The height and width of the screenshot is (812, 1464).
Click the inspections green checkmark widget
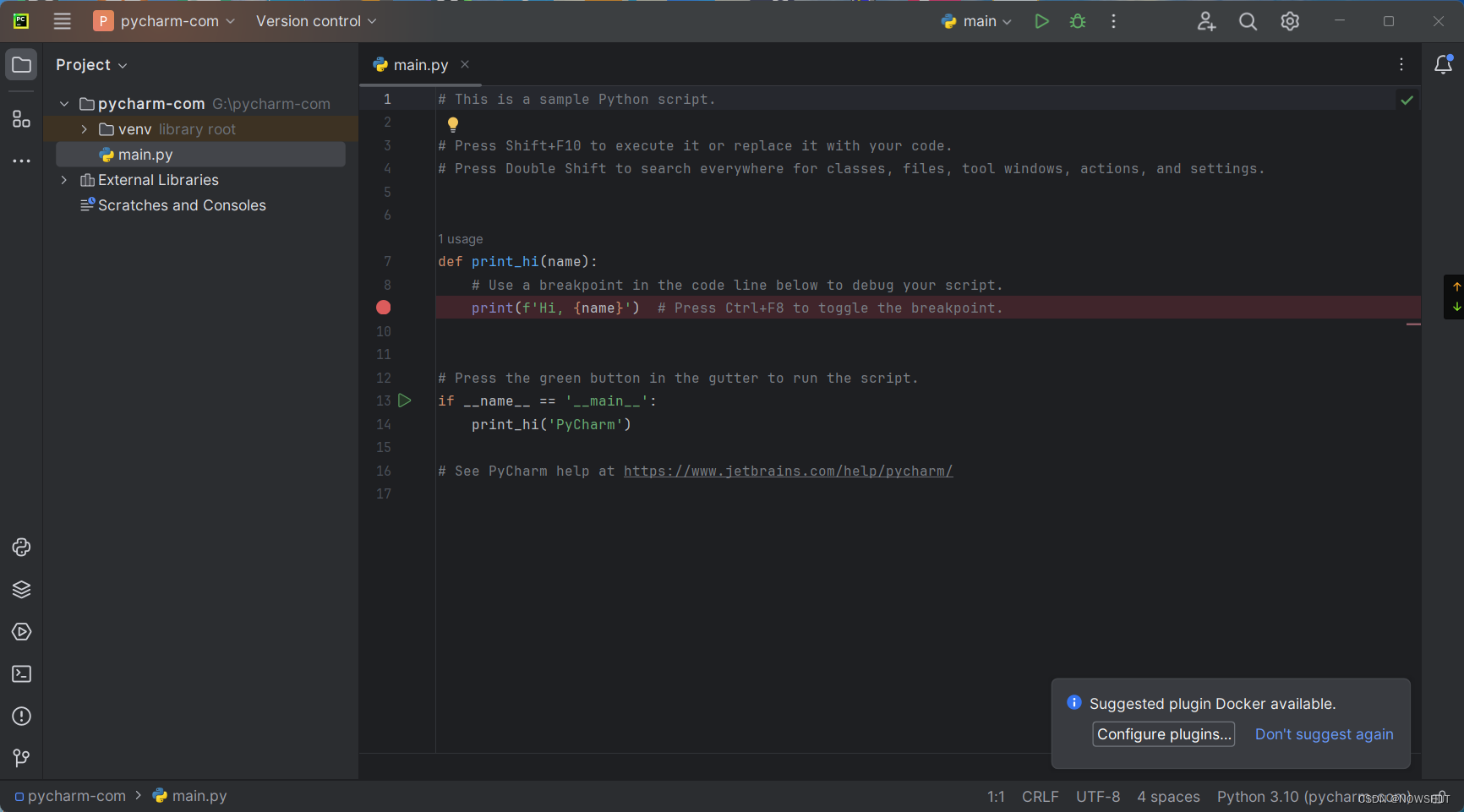[x=1407, y=100]
